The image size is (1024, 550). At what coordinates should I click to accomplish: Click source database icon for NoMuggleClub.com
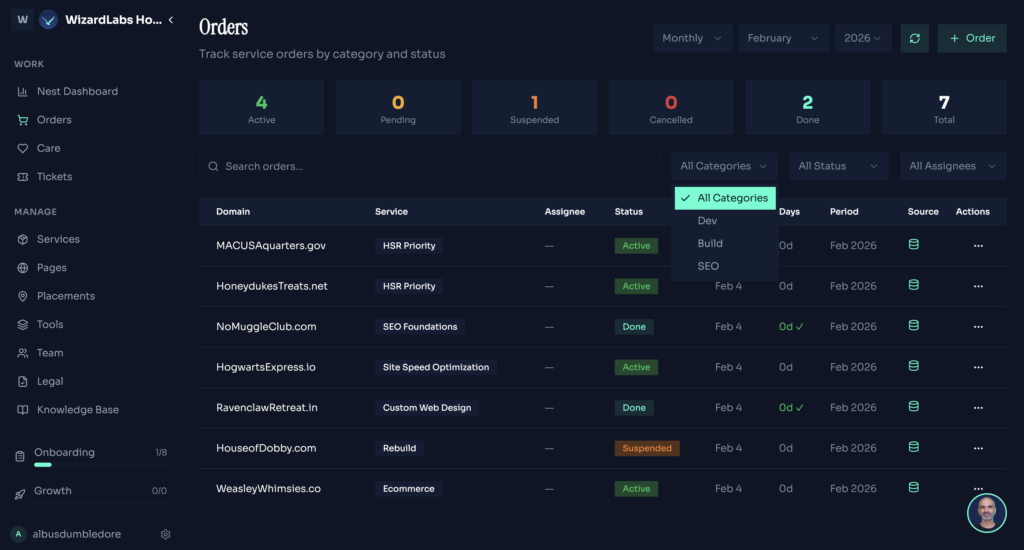coord(913,326)
